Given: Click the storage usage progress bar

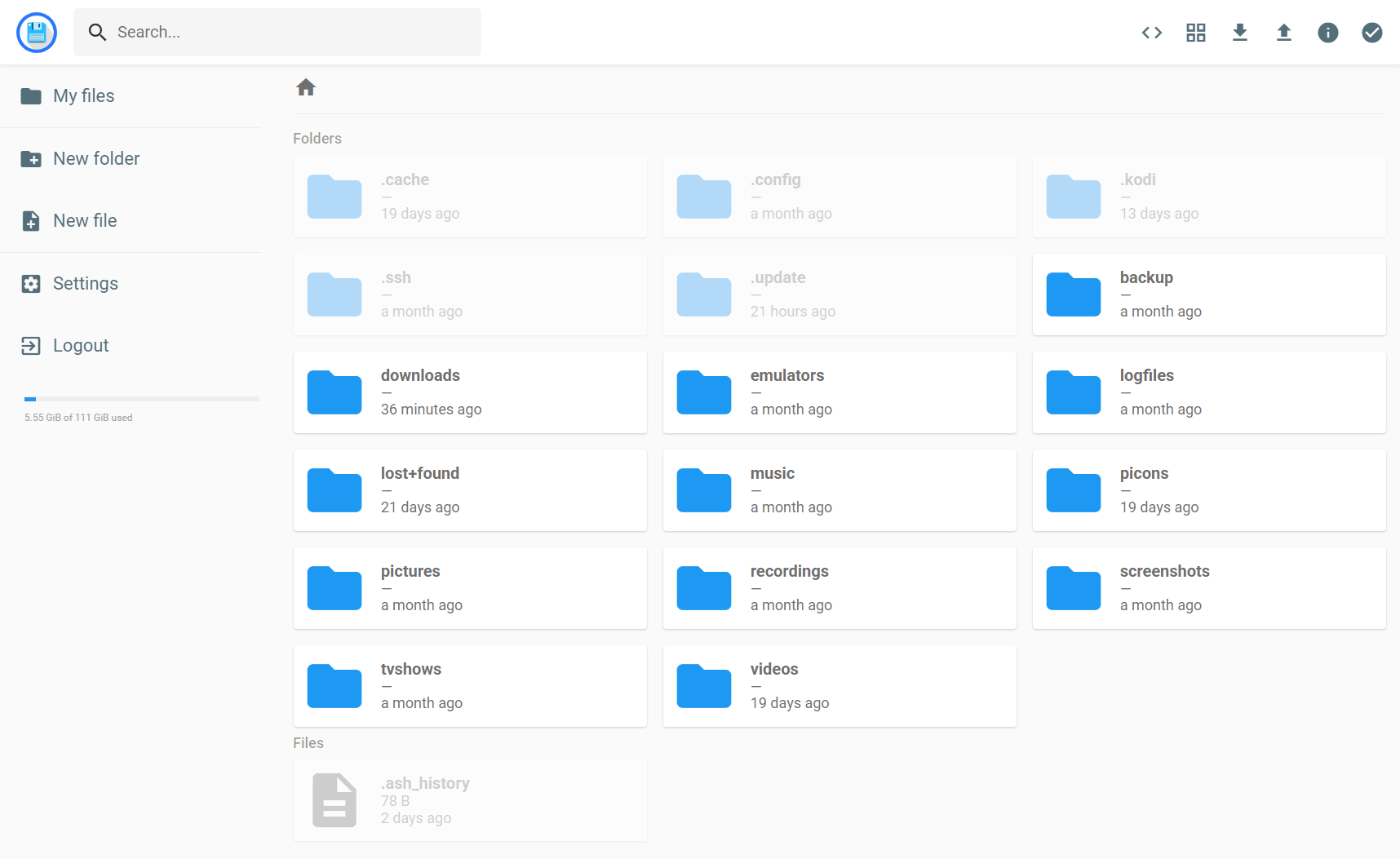Looking at the screenshot, I should pos(141,399).
